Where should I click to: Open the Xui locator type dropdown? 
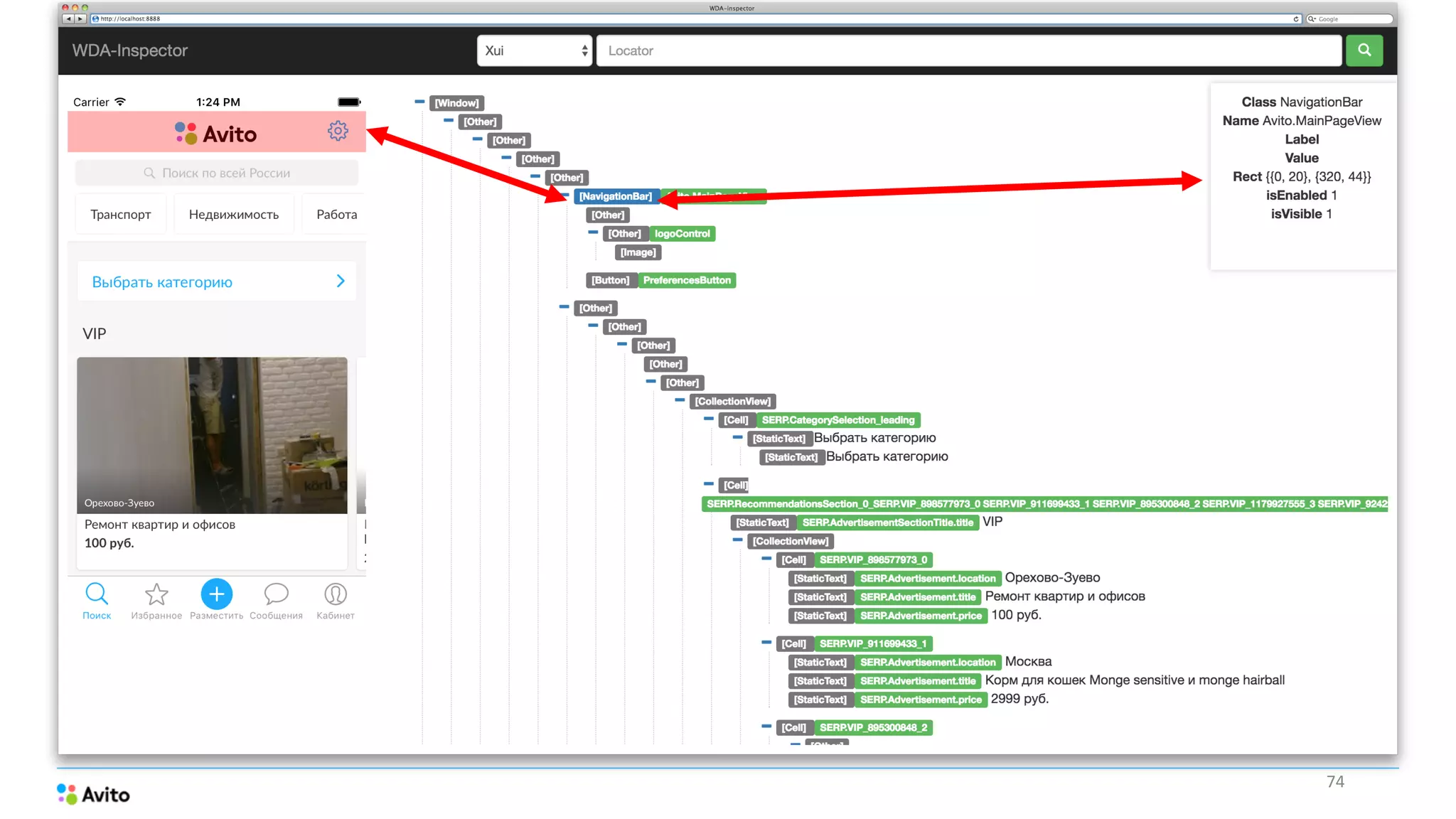click(535, 50)
